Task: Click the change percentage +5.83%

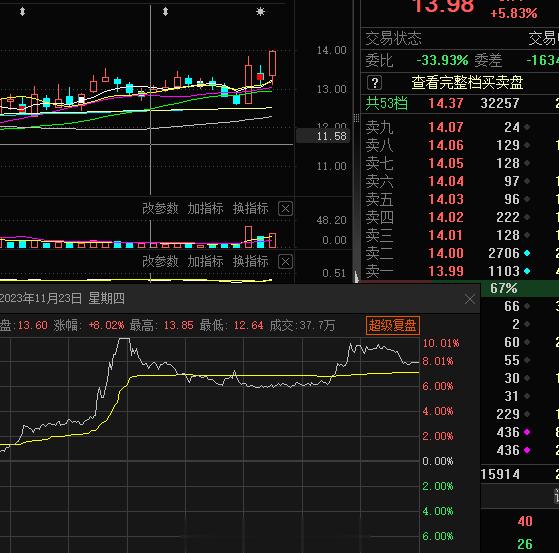Action: click(x=514, y=14)
